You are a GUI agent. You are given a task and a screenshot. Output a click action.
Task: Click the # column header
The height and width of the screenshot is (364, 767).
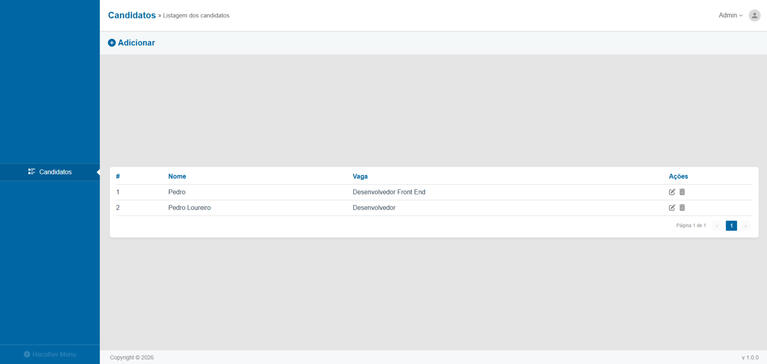pyautogui.click(x=118, y=177)
